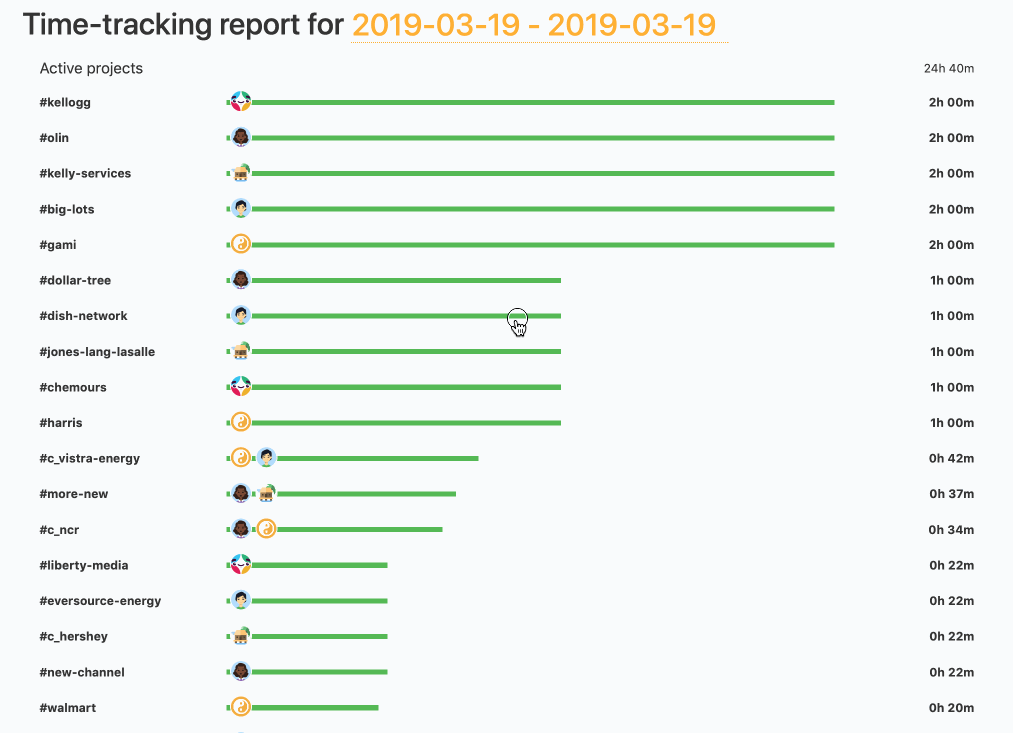This screenshot has height=733, width=1013.
Task: Click the second avatar on #more-new row
Action: click(266, 493)
